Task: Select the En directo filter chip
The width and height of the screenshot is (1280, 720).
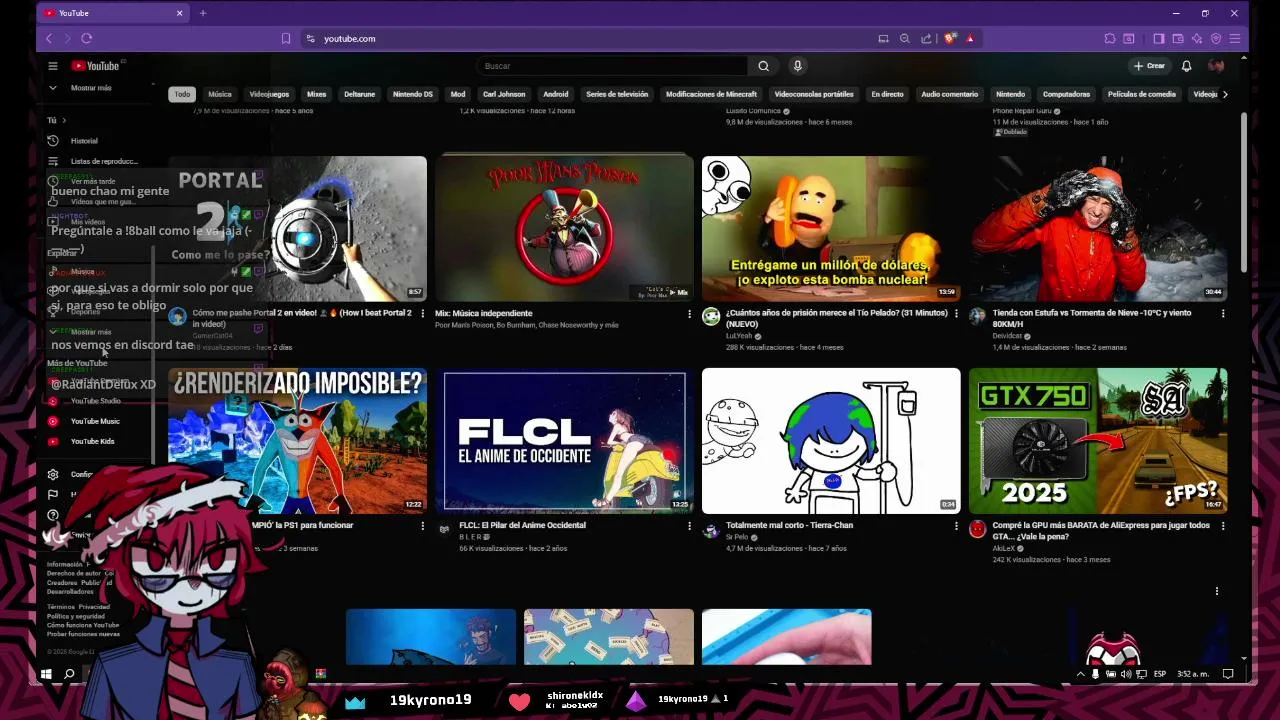Action: tap(887, 94)
